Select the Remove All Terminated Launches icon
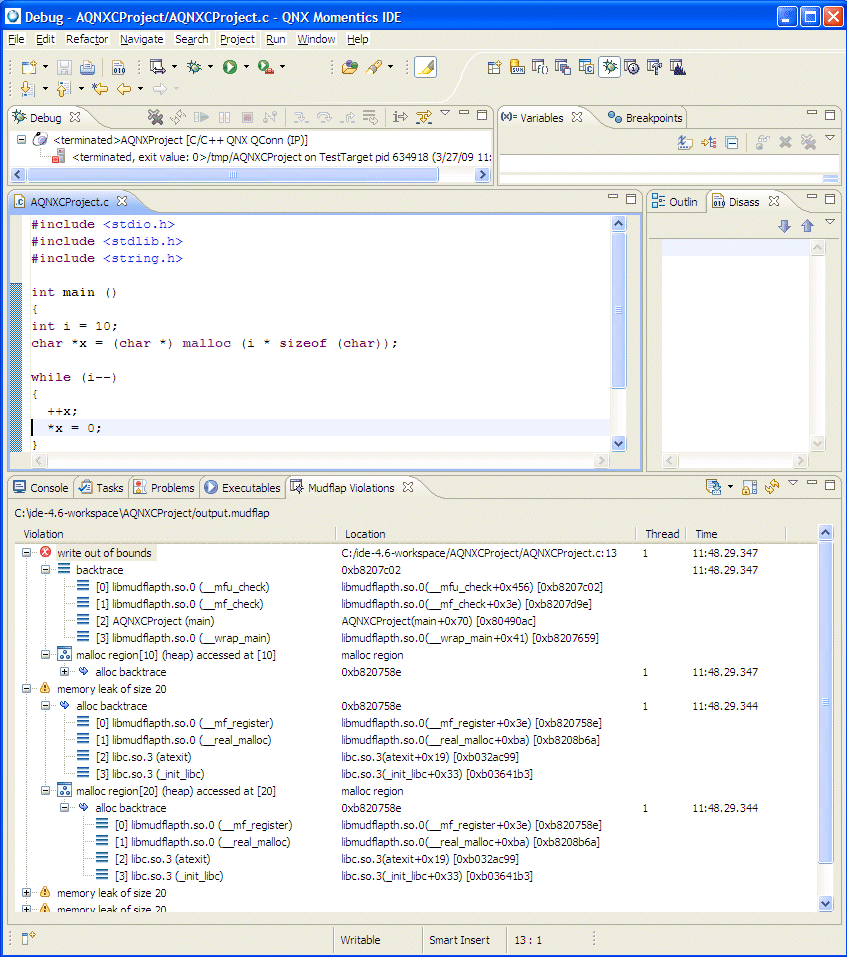Viewport: 847px width, 957px height. click(x=156, y=117)
